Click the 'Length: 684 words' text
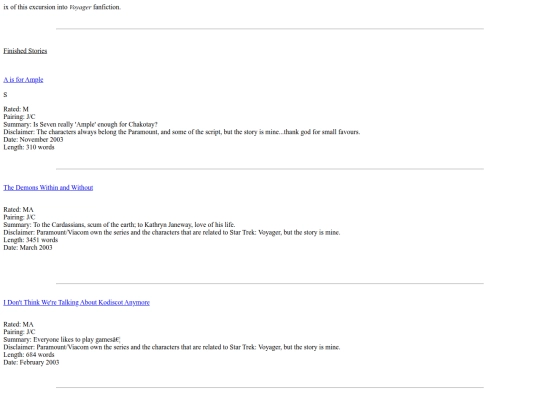This screenshot has width=540, height=405. click(29, 355)
